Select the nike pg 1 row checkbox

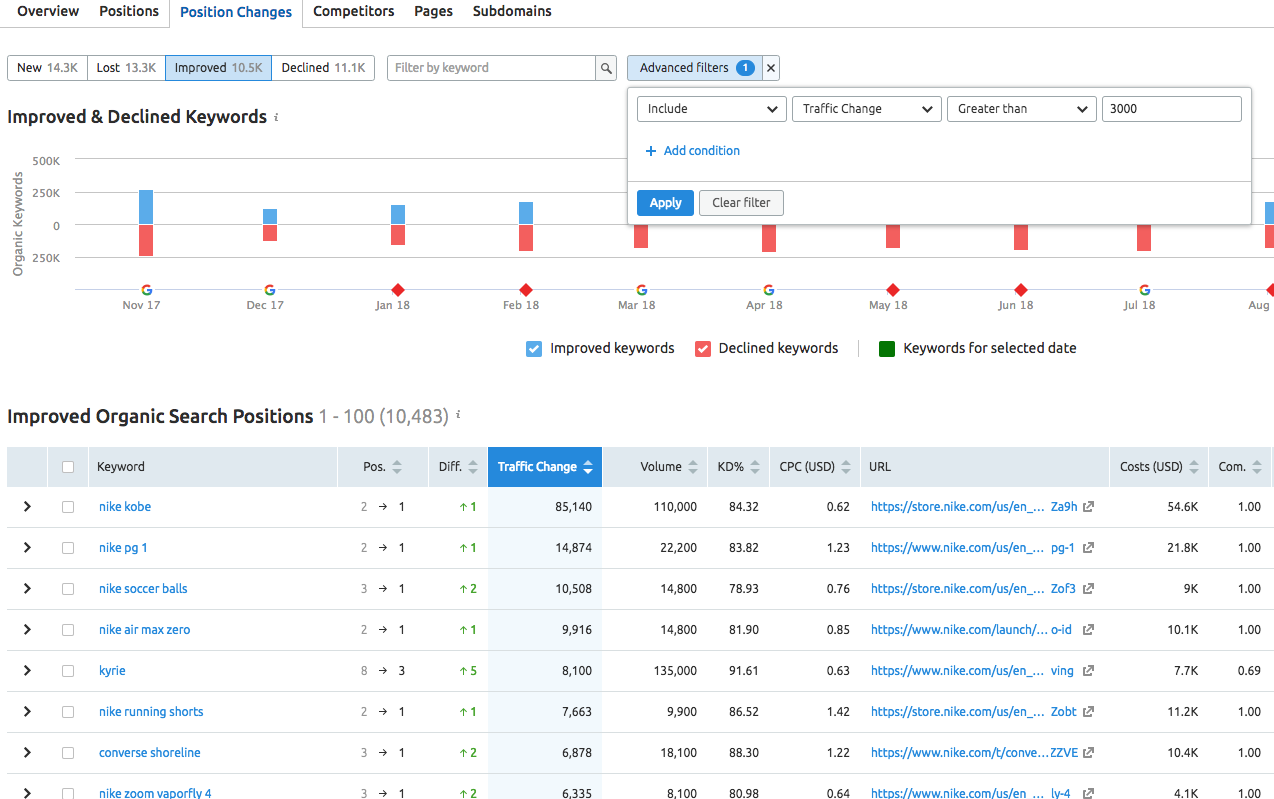click(68, 548)
